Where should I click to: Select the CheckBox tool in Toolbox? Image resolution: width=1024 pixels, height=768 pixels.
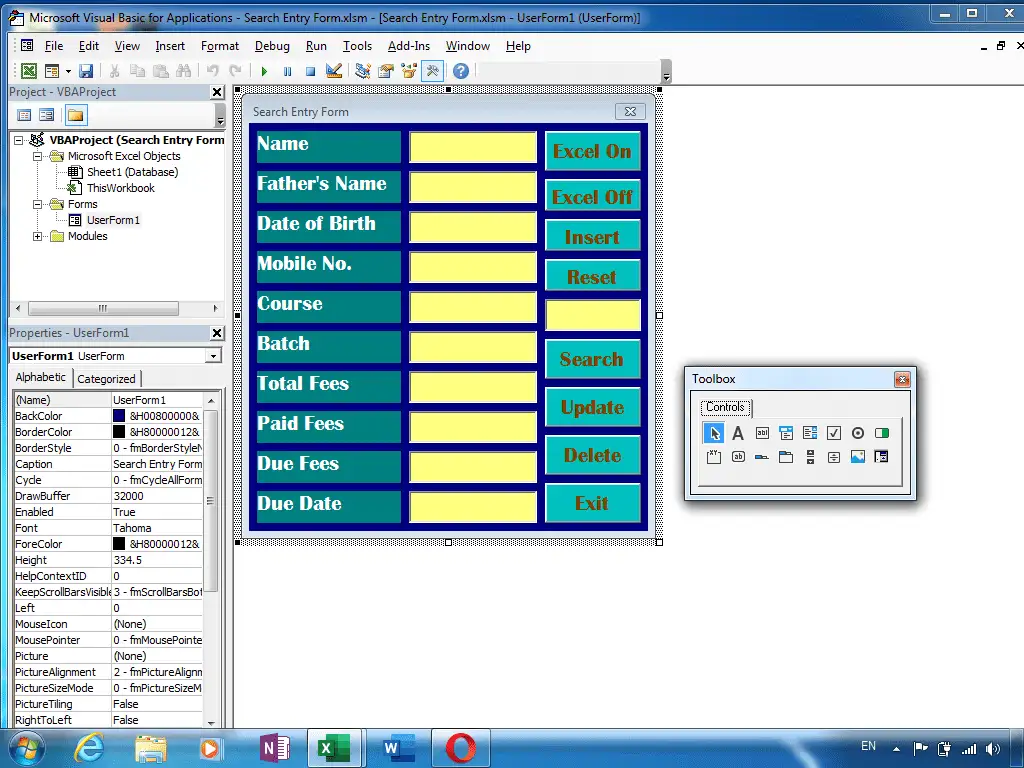tap(834, 432)
